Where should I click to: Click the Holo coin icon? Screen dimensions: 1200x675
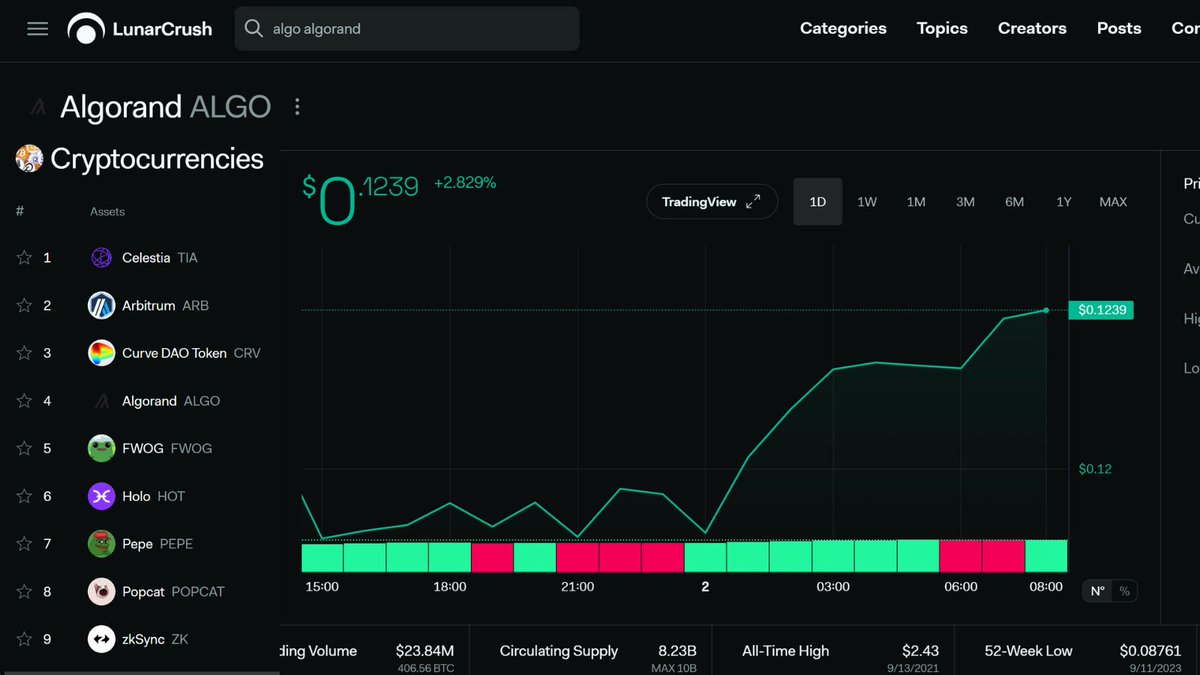102,496
